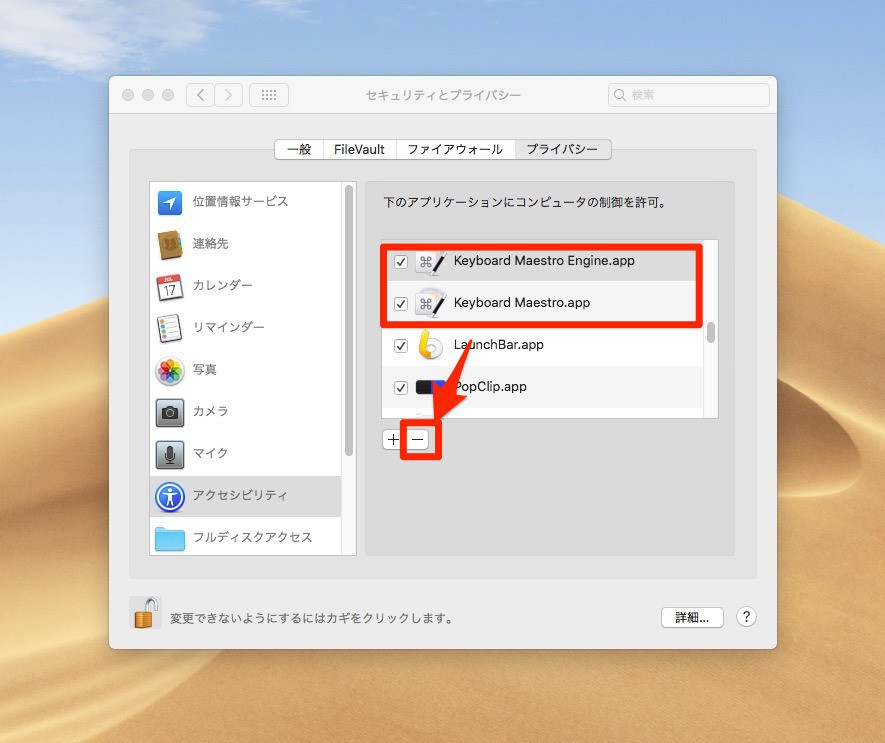Select the Microphone (マイク) icon
Image resolution: width=885 pixels, height=743 pixels.
(170, 454)
